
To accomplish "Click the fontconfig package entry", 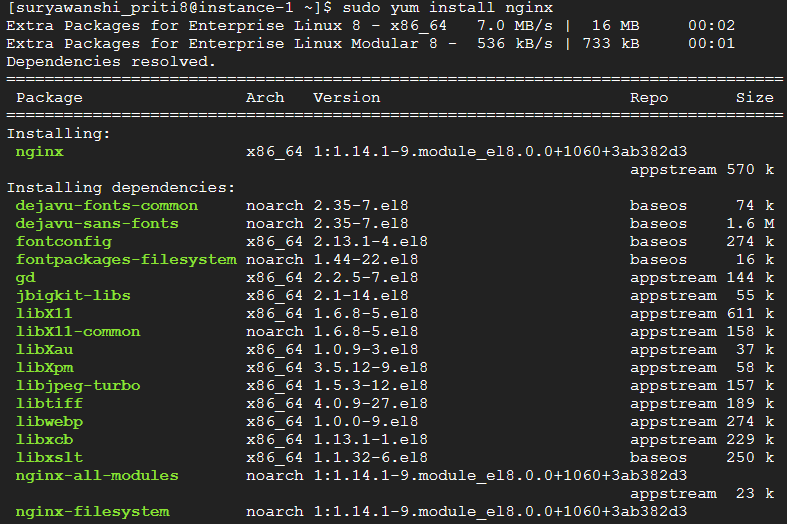I will (64, 242).
